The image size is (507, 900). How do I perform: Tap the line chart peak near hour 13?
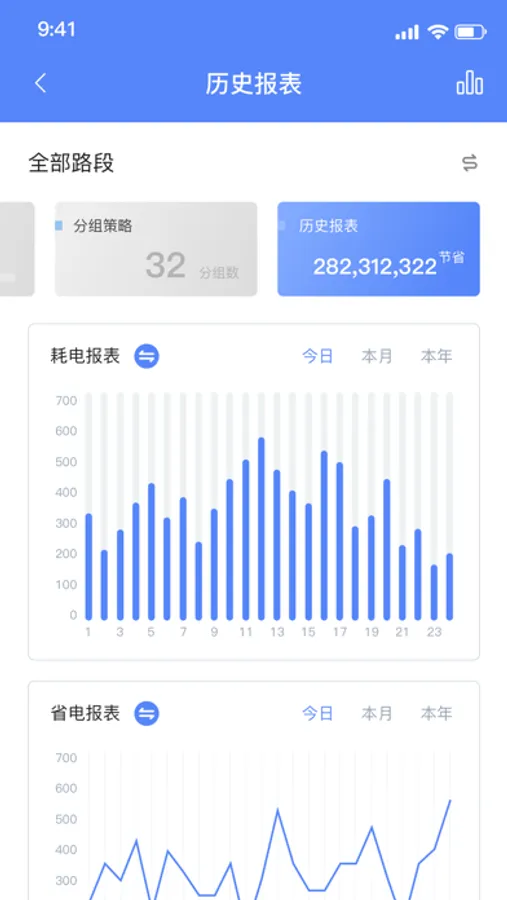click(278, 809)
